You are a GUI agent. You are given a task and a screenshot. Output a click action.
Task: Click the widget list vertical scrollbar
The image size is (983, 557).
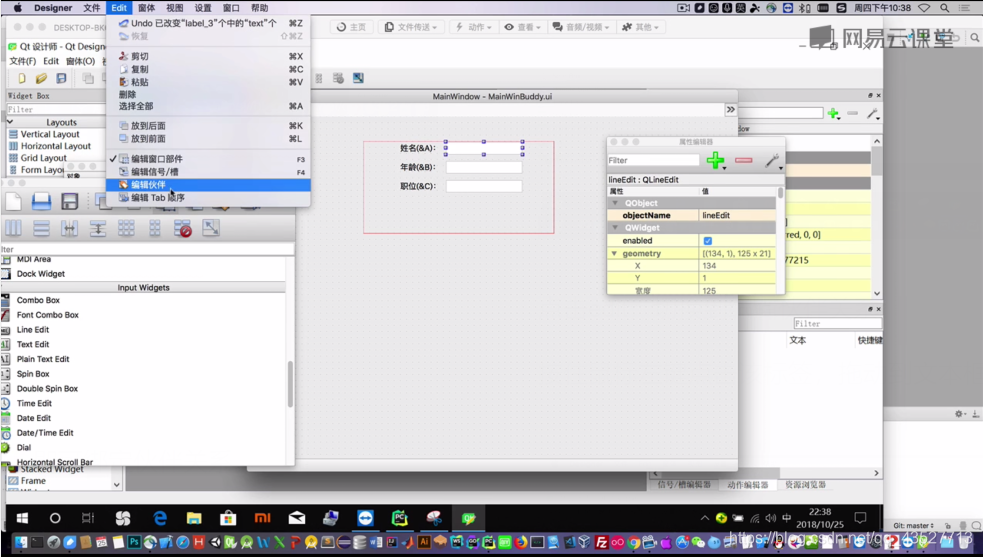click(x=290, y=384)
